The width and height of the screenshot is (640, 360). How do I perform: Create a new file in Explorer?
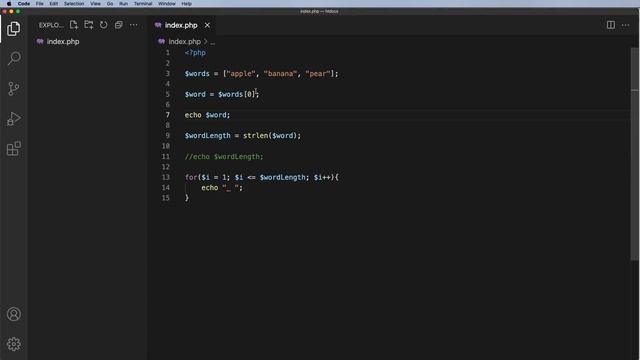coord(73,25)
